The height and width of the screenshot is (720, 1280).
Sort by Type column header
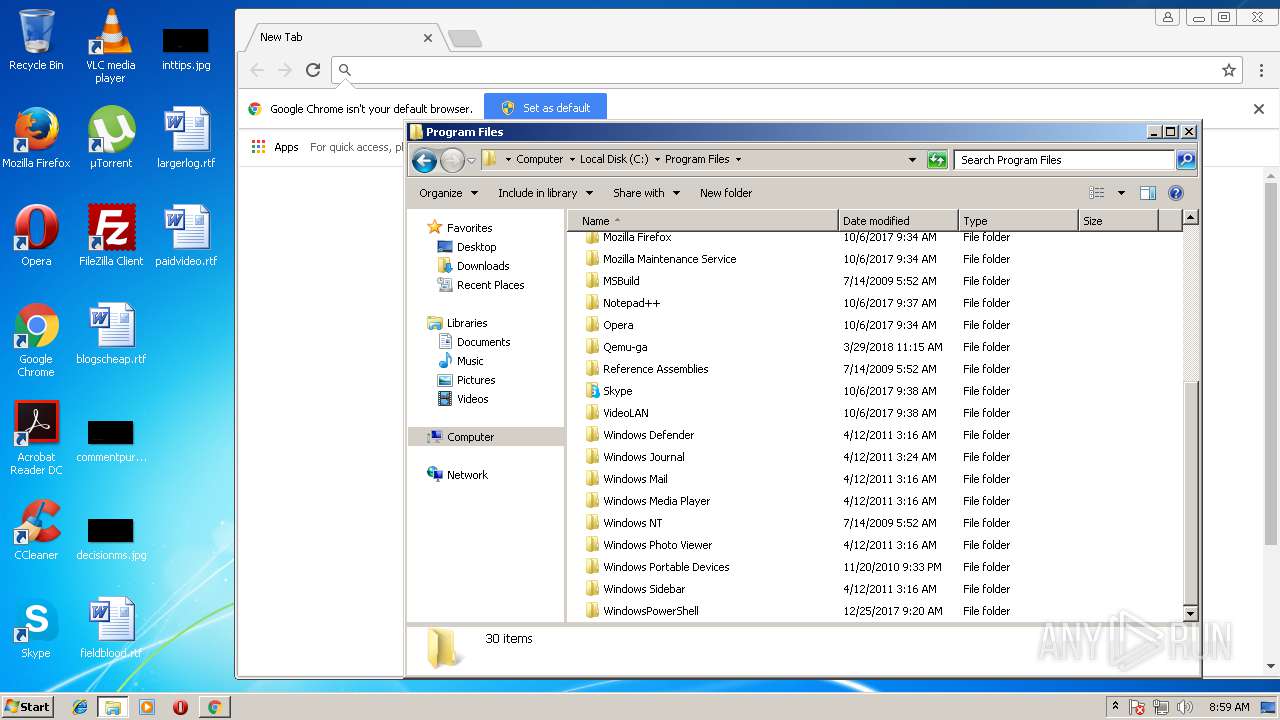pos(1018,221)
